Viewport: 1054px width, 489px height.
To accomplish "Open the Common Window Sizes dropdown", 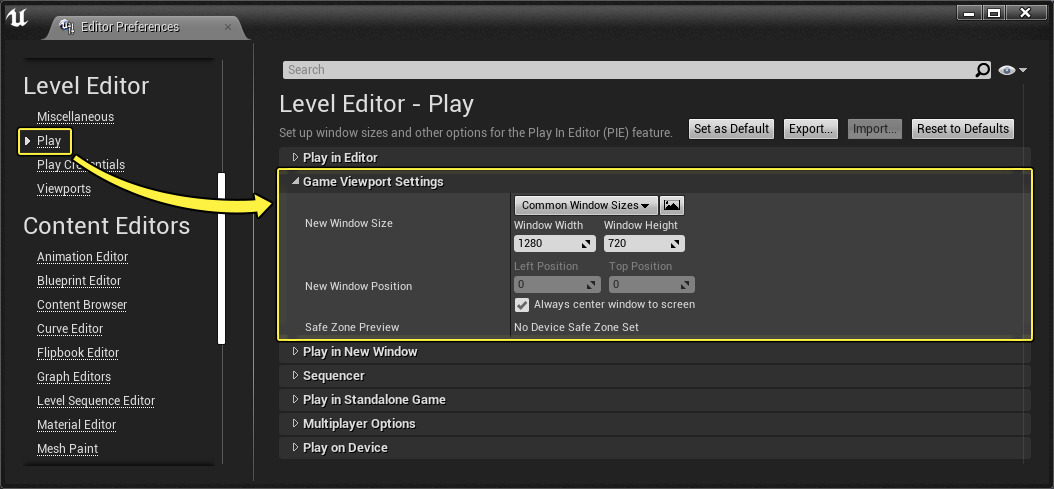I will coord(585,205).
